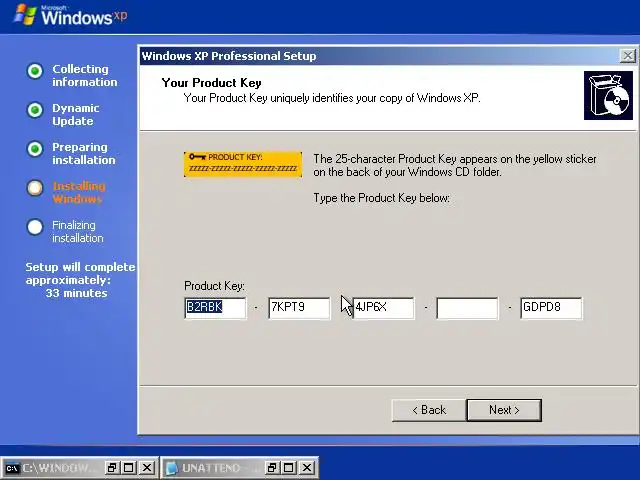Click the Collecting information step indicator
Image resolution: width=640 pixels, height=480 pixels.
click(35, 71)
